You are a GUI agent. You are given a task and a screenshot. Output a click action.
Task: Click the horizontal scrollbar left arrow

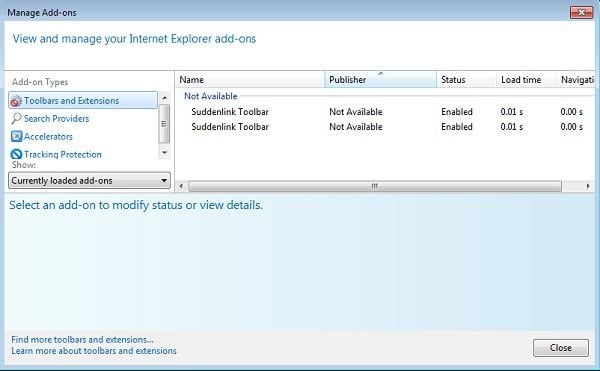click(181, 186)
